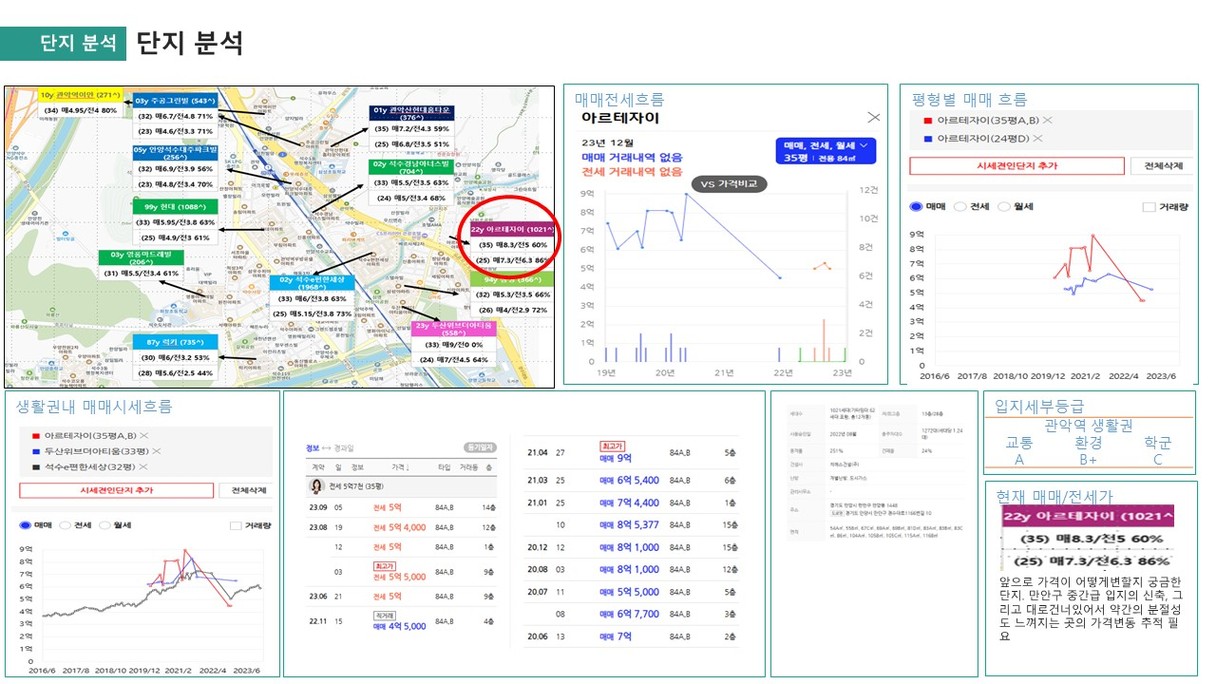Enable 거래량 checkbox in 평형별 매매 흐름
This screenshot has width=1216, height=684.
pos(1149,207)
